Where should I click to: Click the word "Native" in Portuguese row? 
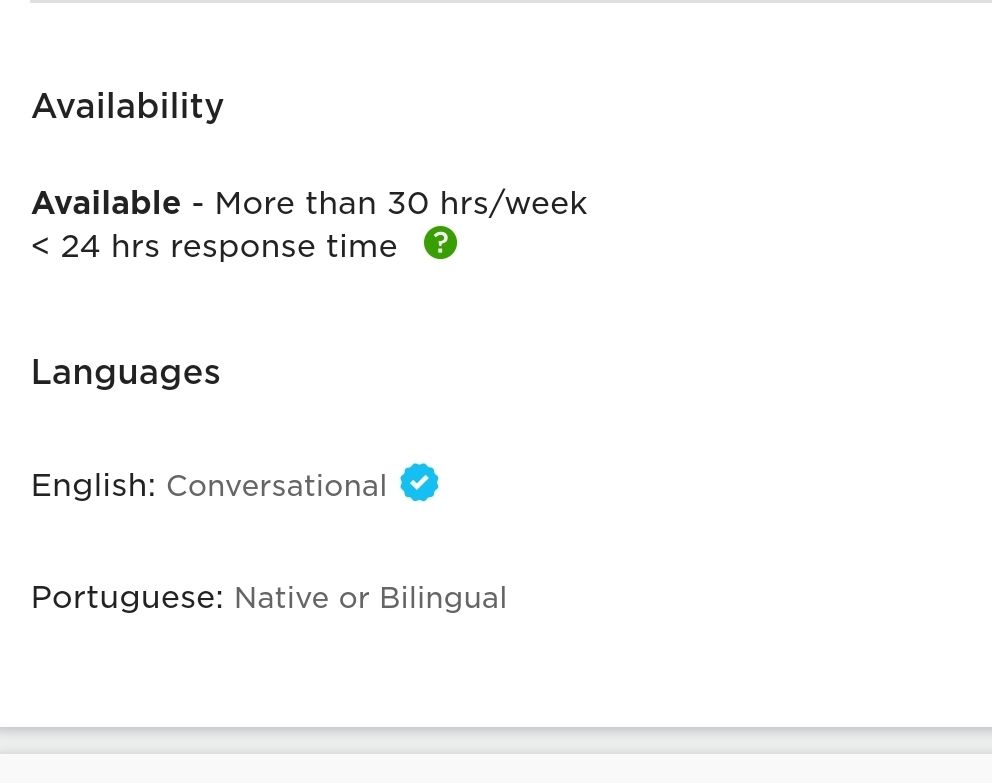point(281,598)
